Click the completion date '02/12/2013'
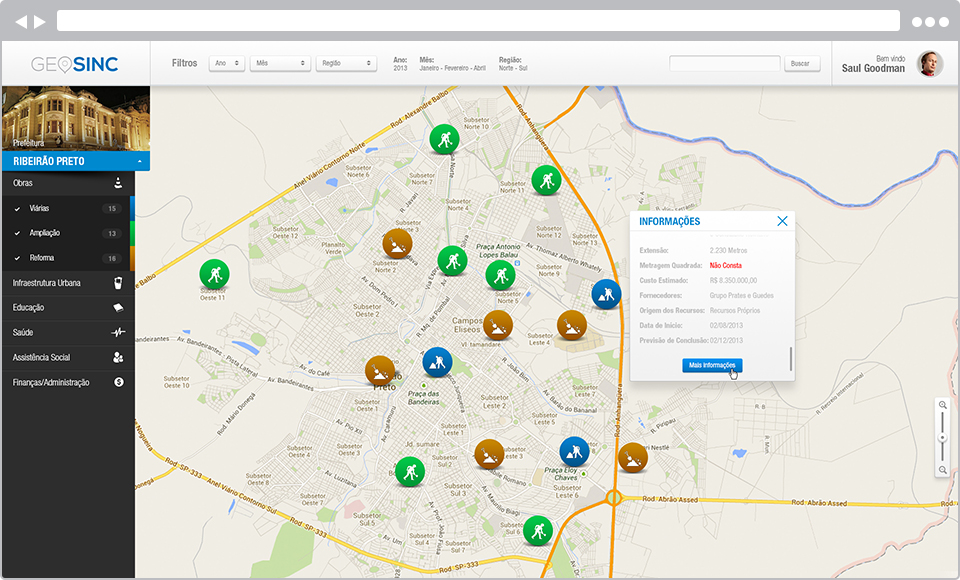This screenshot has height=580, width=960. coord(726,341)
